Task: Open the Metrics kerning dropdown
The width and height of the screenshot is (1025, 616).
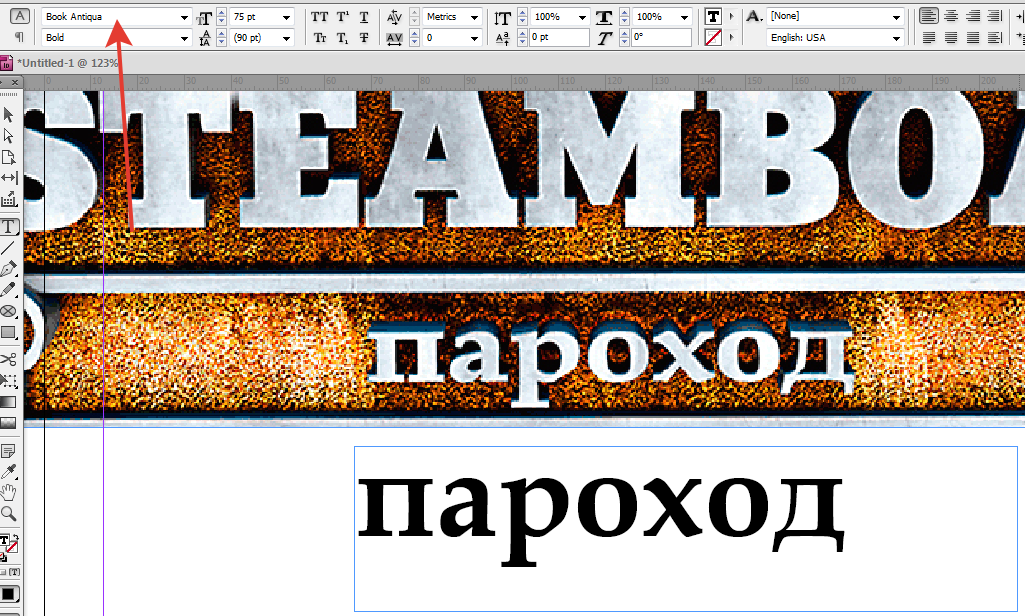Action: (474, 18)
